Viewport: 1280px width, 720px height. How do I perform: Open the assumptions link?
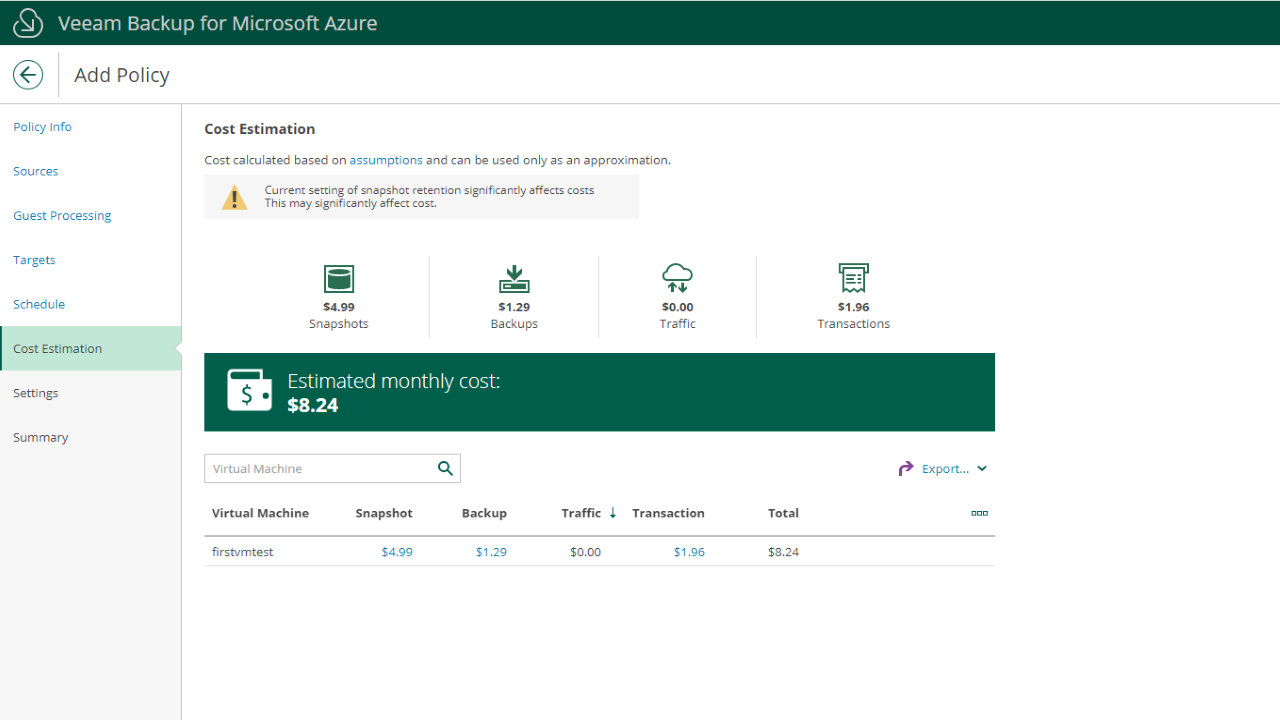386,160
